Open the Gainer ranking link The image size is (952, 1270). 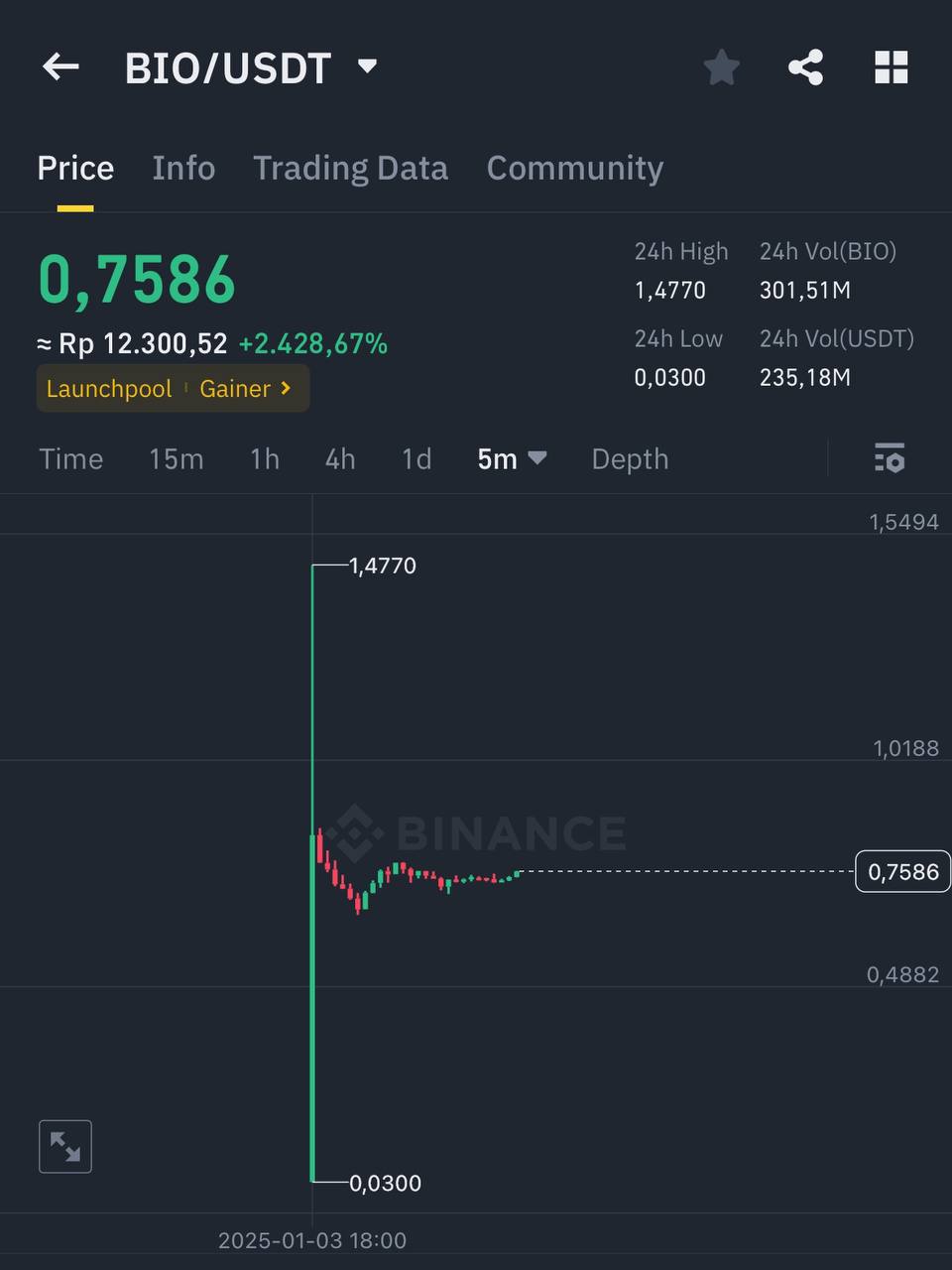pyautogui.click(x=245, y=388)
